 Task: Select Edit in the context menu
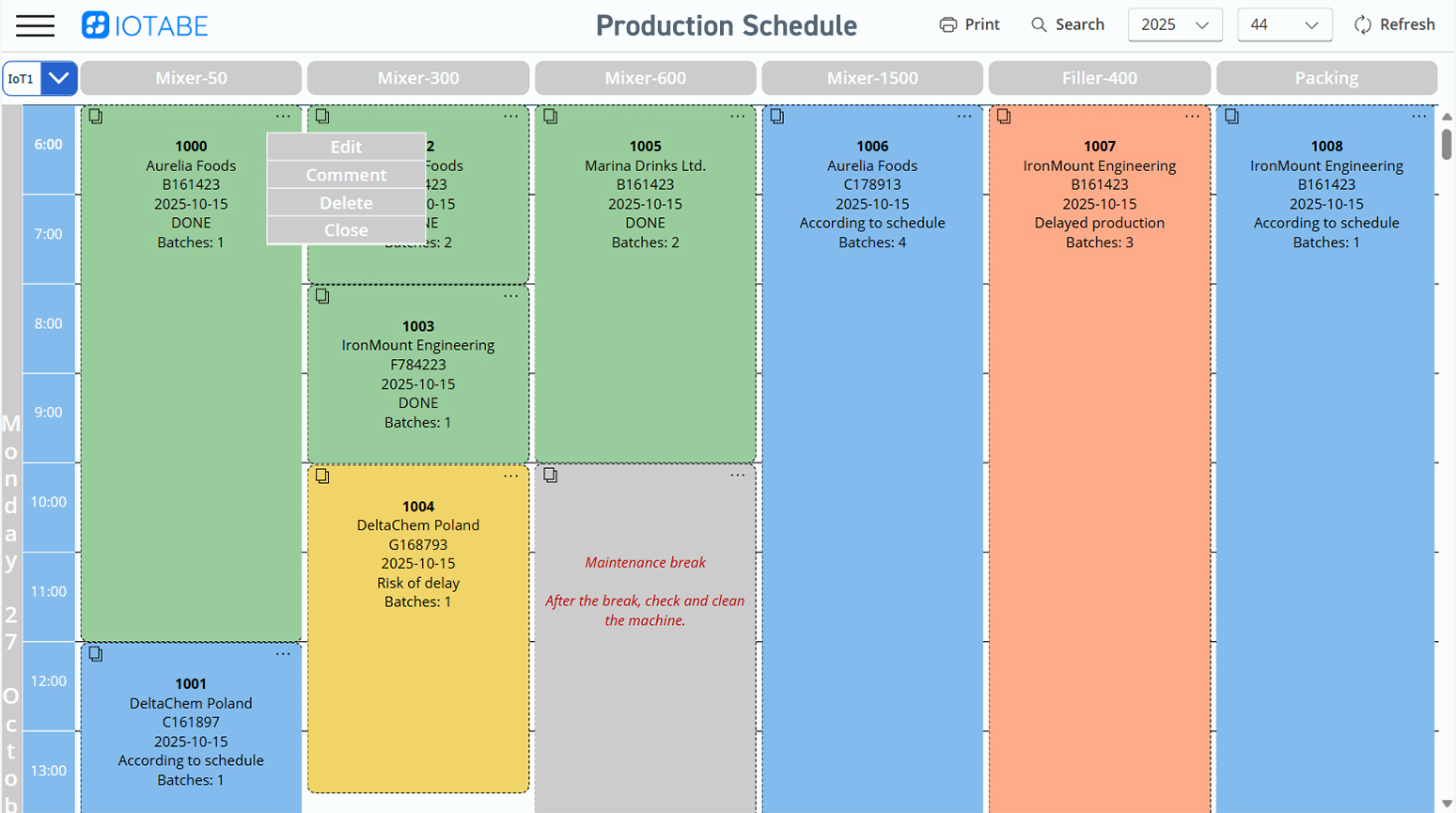(x=346, y=147)
